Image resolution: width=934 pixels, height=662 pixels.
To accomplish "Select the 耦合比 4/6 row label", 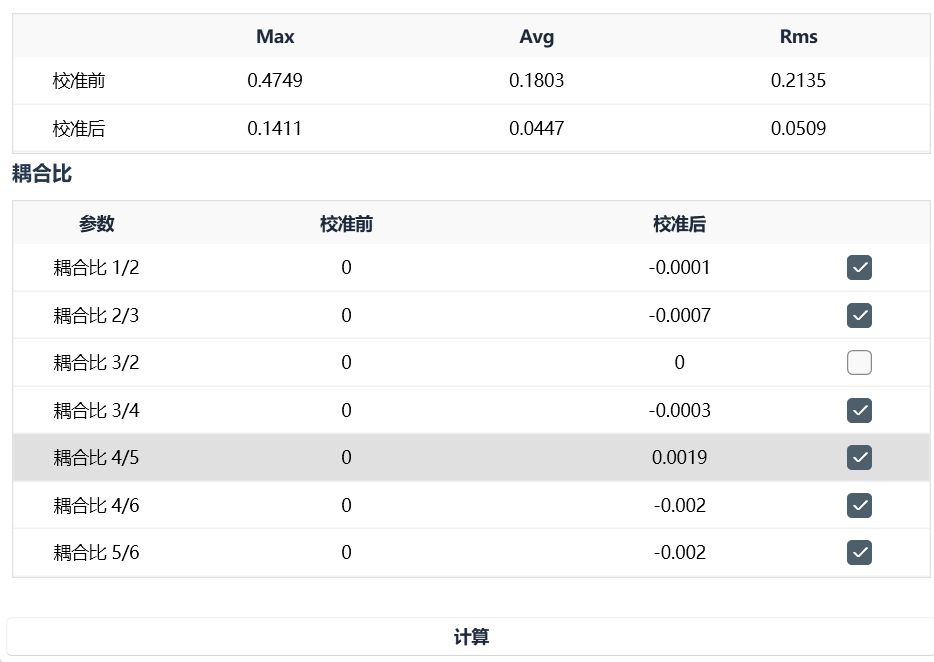I will [96, 505].
